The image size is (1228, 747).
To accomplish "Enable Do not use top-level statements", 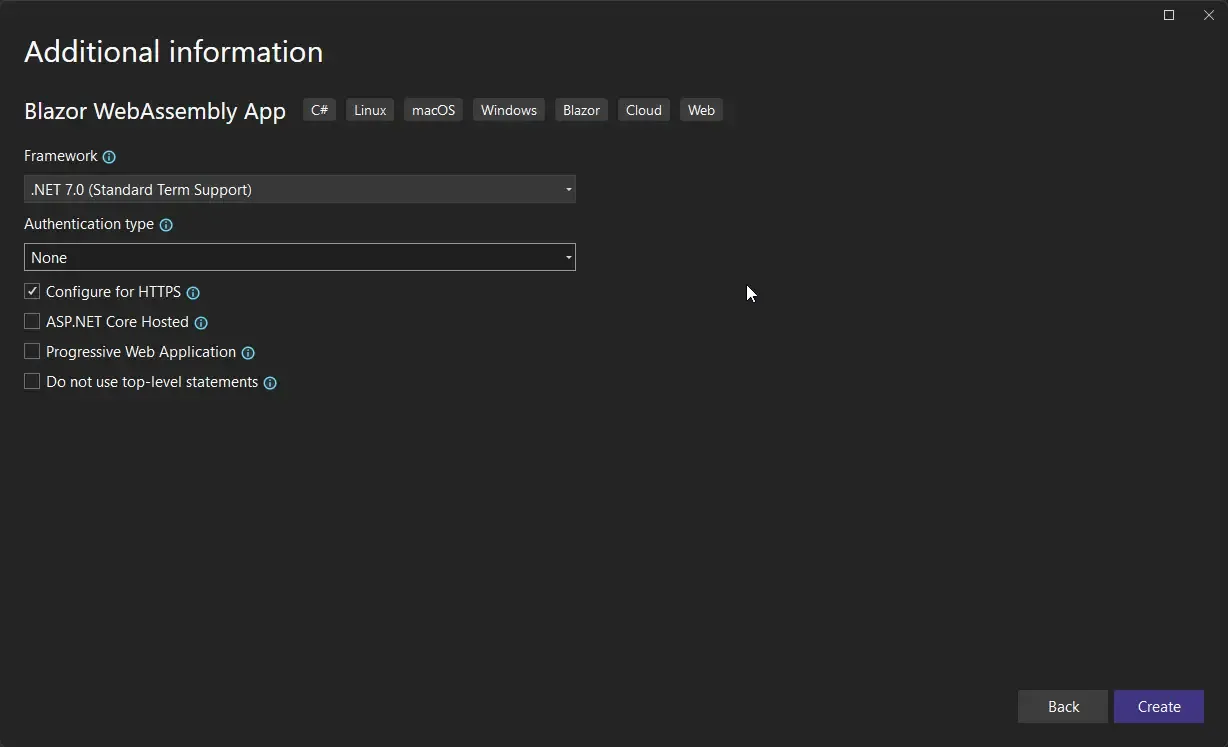I will 31,381.
